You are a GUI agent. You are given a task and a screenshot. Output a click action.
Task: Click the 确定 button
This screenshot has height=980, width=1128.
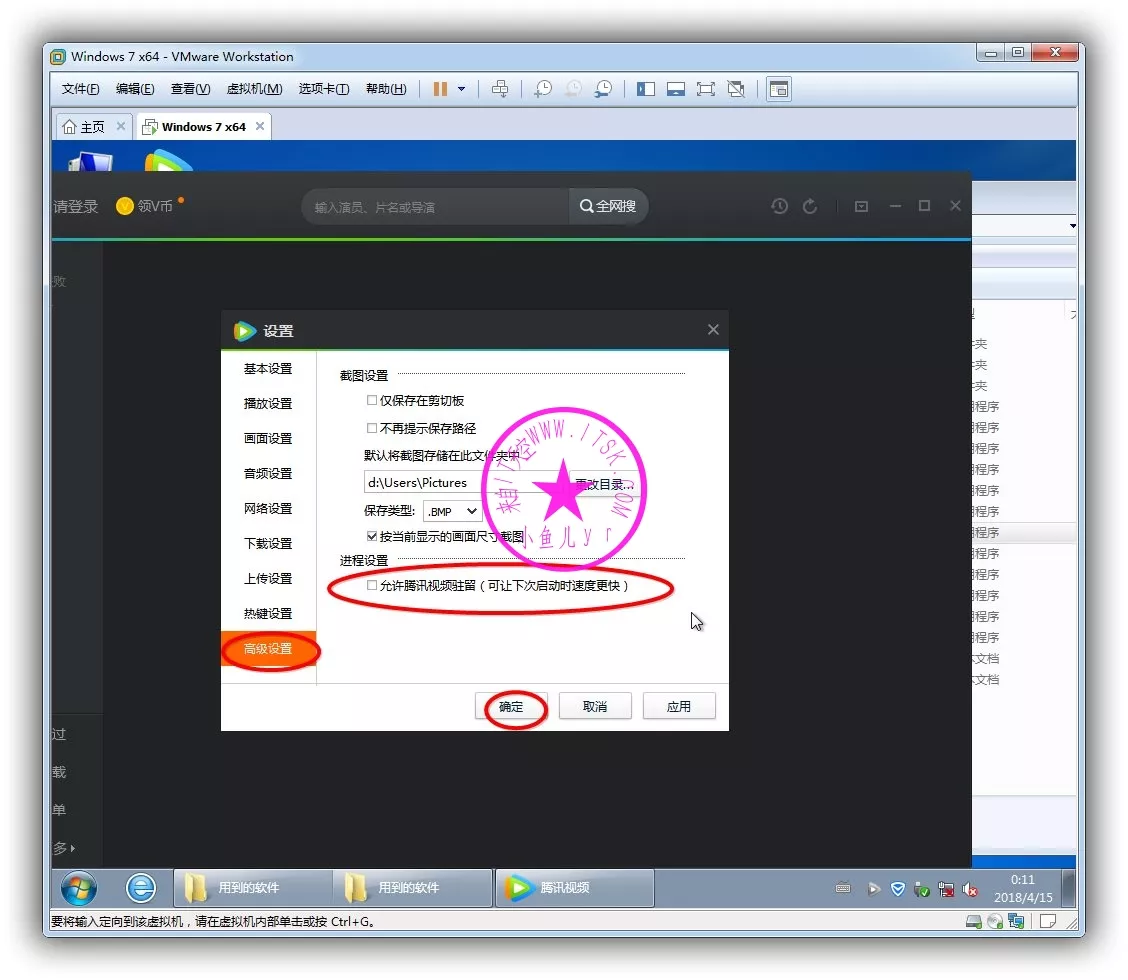pyautogui.click(x=512, y=706)
